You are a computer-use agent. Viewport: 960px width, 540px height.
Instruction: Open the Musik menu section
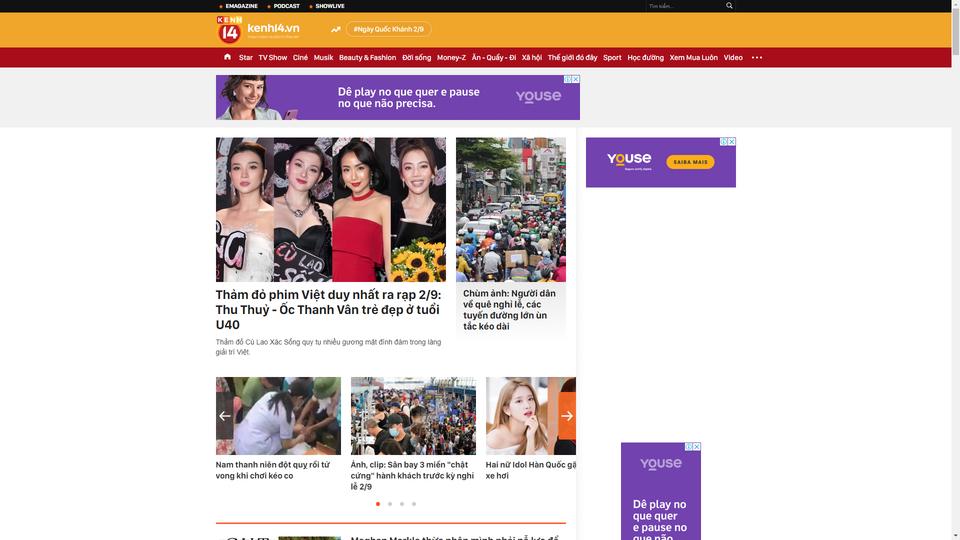(323, 58)
